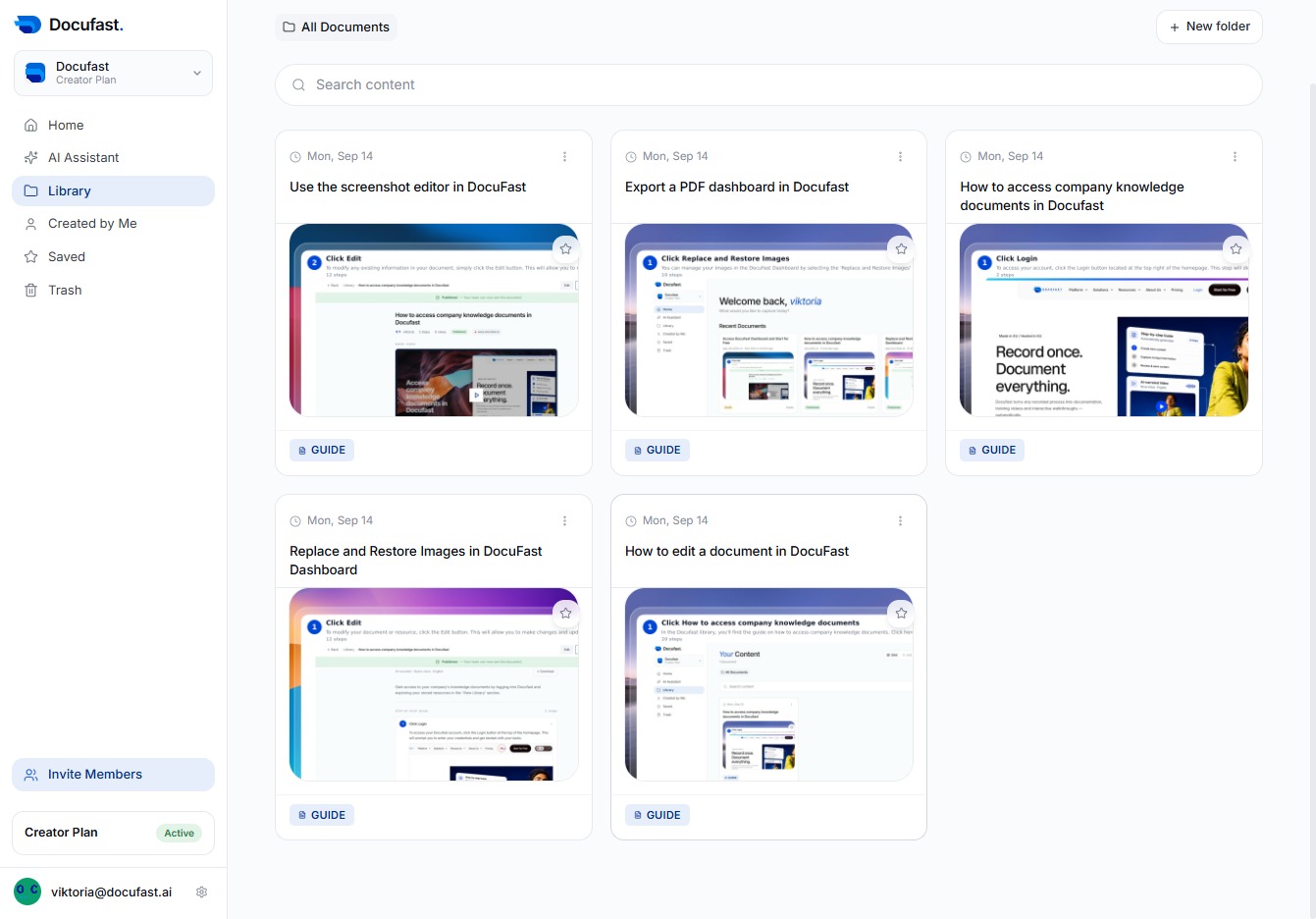Open AI Assistant from the sidebar
The image size is (1316, 919).
tap(113, 157)
